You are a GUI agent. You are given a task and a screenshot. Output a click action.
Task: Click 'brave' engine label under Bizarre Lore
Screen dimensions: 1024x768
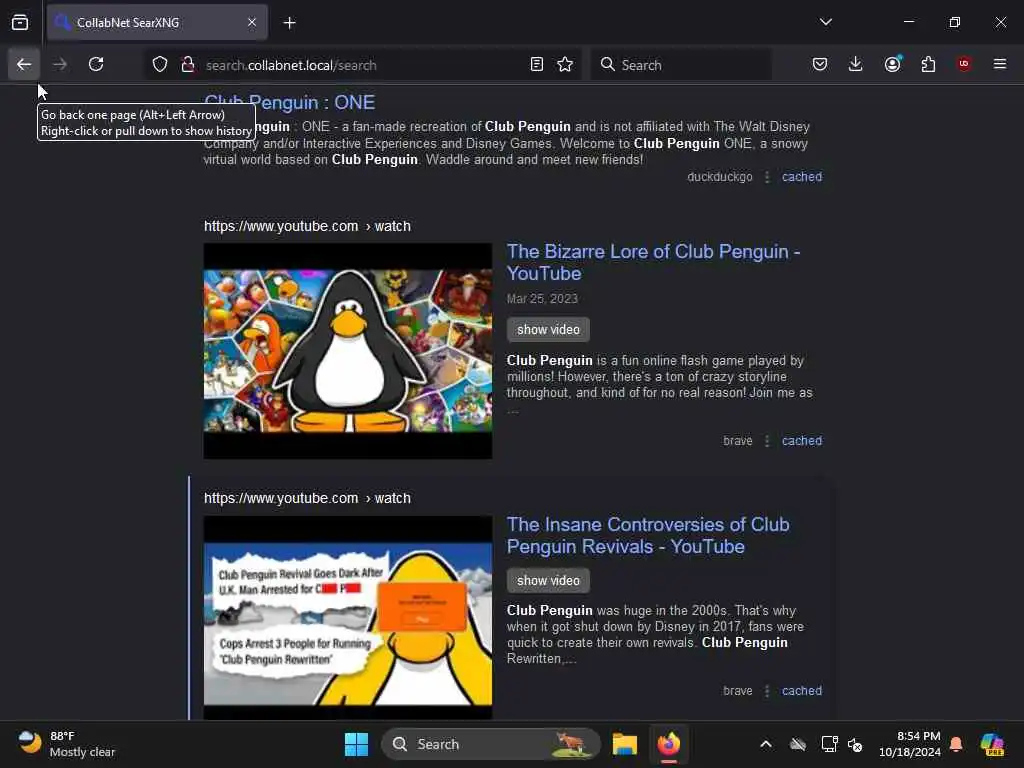[x=738, y=441]
